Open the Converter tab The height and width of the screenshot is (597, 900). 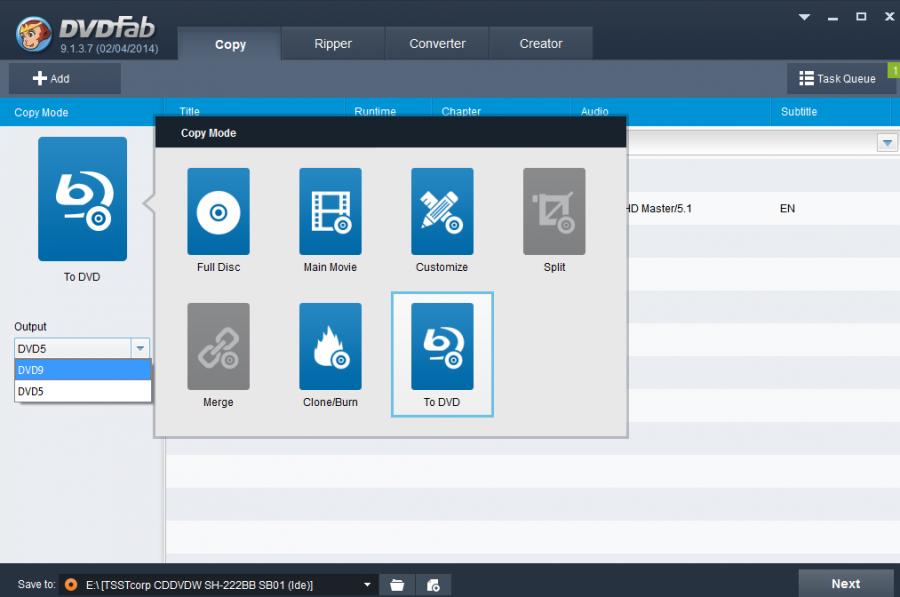(437, 44)
